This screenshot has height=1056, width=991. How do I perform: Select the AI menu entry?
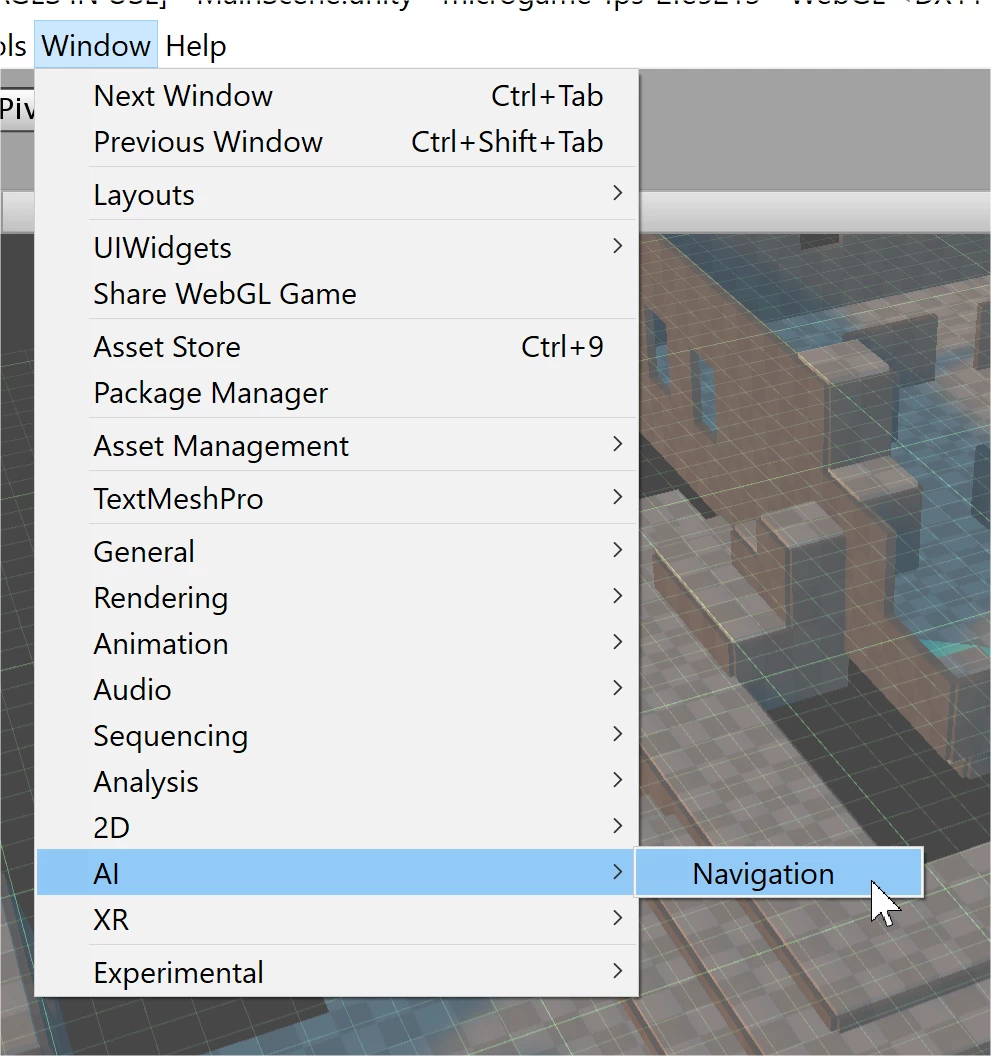pos(337,873)
